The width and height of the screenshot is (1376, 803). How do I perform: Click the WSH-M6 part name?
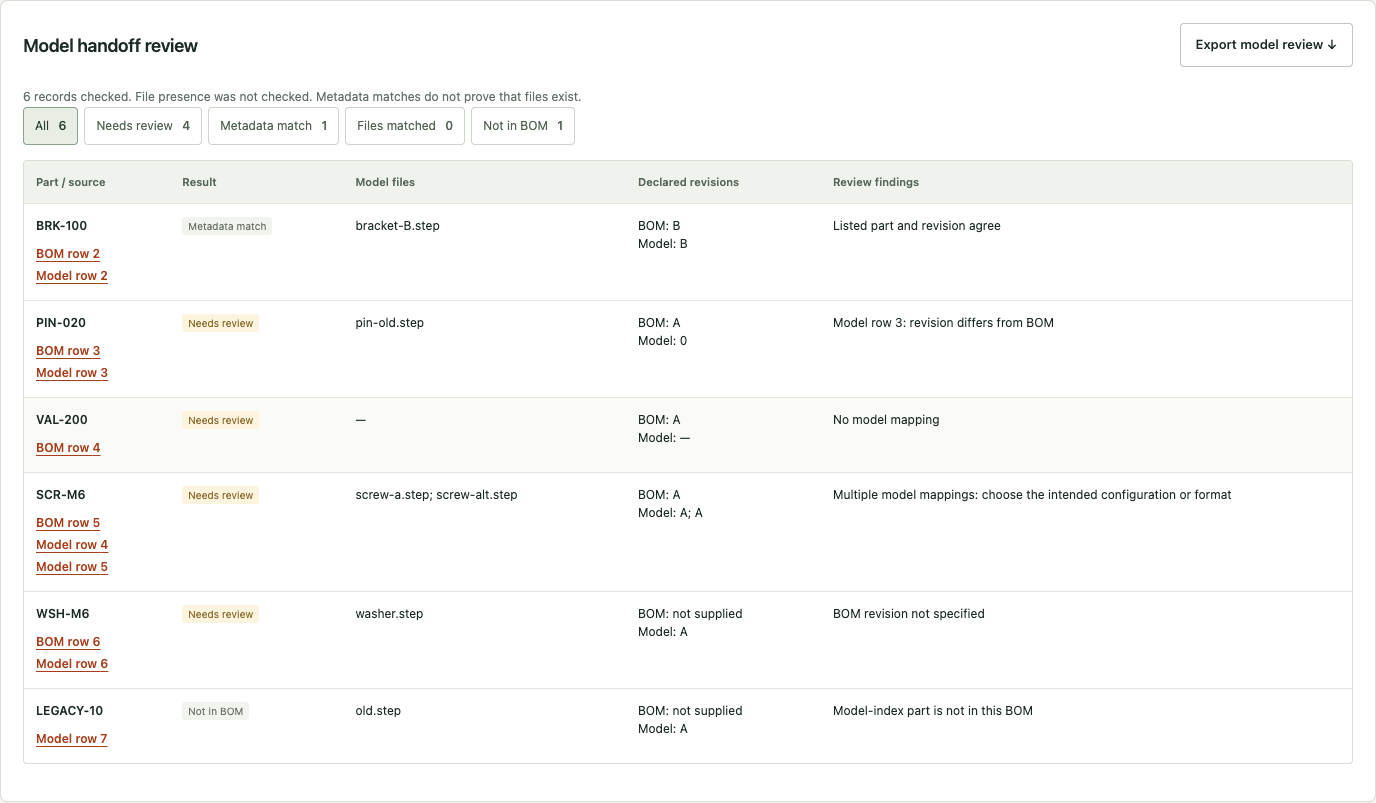coord(63,614)
